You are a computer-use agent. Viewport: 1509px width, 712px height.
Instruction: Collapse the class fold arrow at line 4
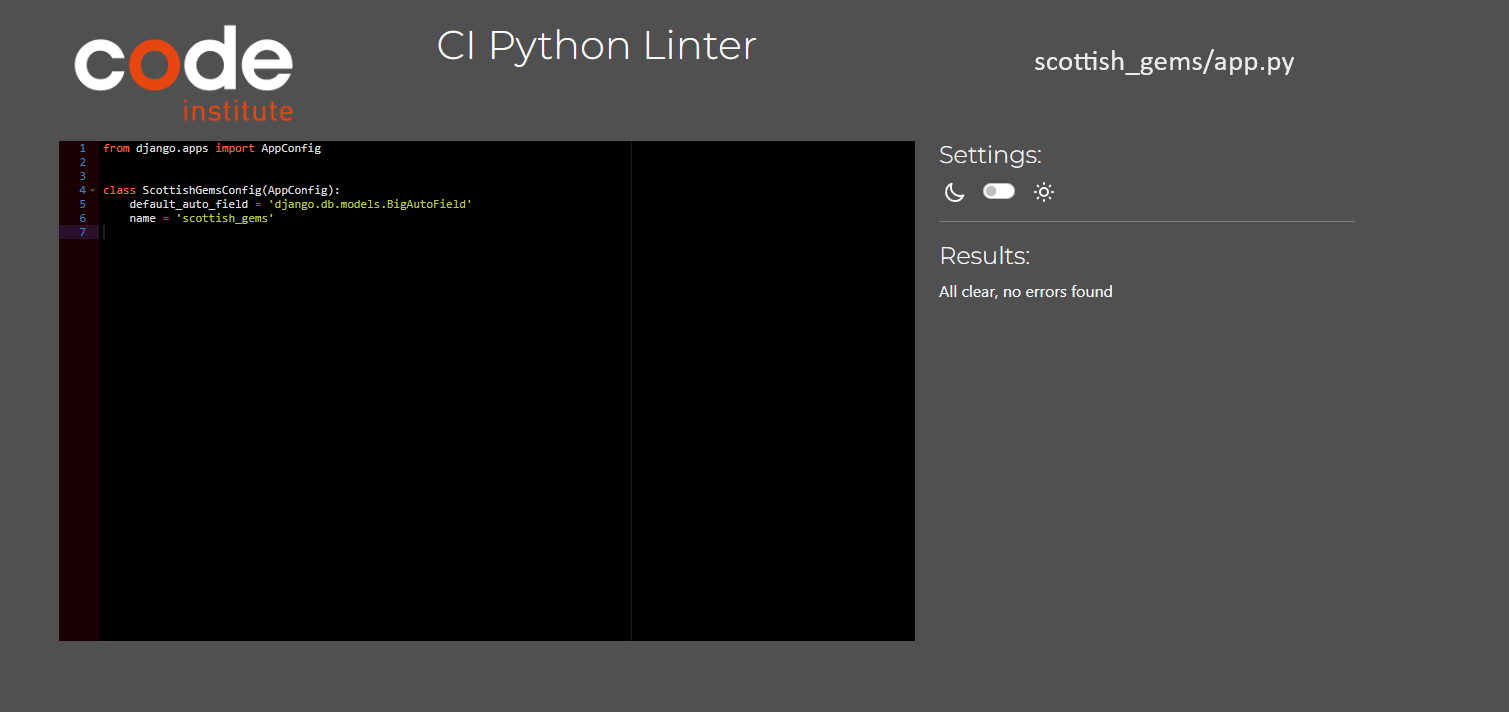point(92,190)
